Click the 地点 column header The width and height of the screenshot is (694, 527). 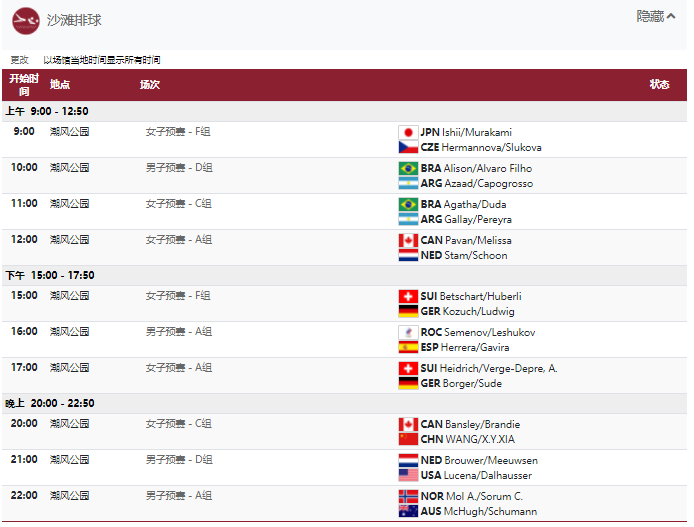click(x=60, y=85)
